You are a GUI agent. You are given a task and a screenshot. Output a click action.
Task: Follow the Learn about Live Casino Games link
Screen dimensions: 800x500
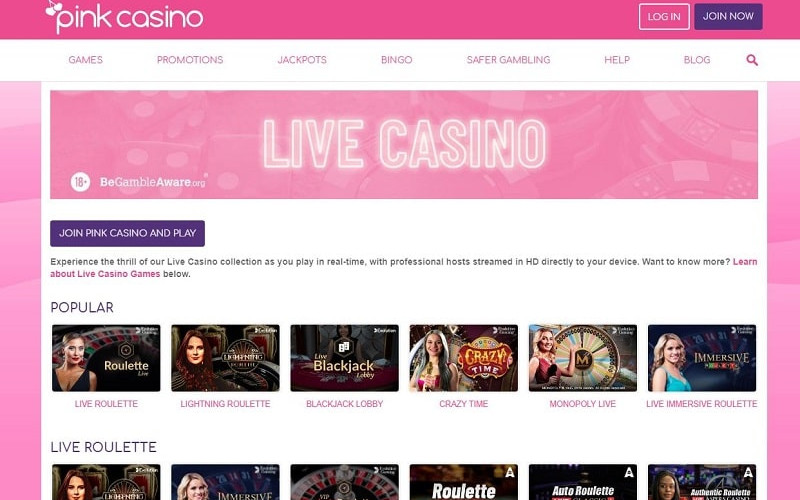coord(403,267)
